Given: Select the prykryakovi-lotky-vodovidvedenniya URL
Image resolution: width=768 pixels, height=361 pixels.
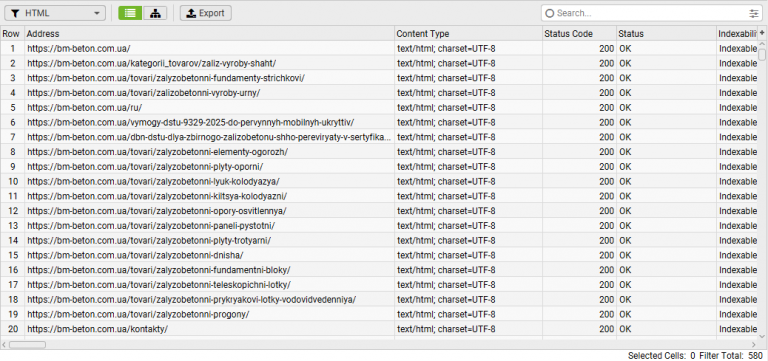Looking at the screenshot, I should click(192, 299).
